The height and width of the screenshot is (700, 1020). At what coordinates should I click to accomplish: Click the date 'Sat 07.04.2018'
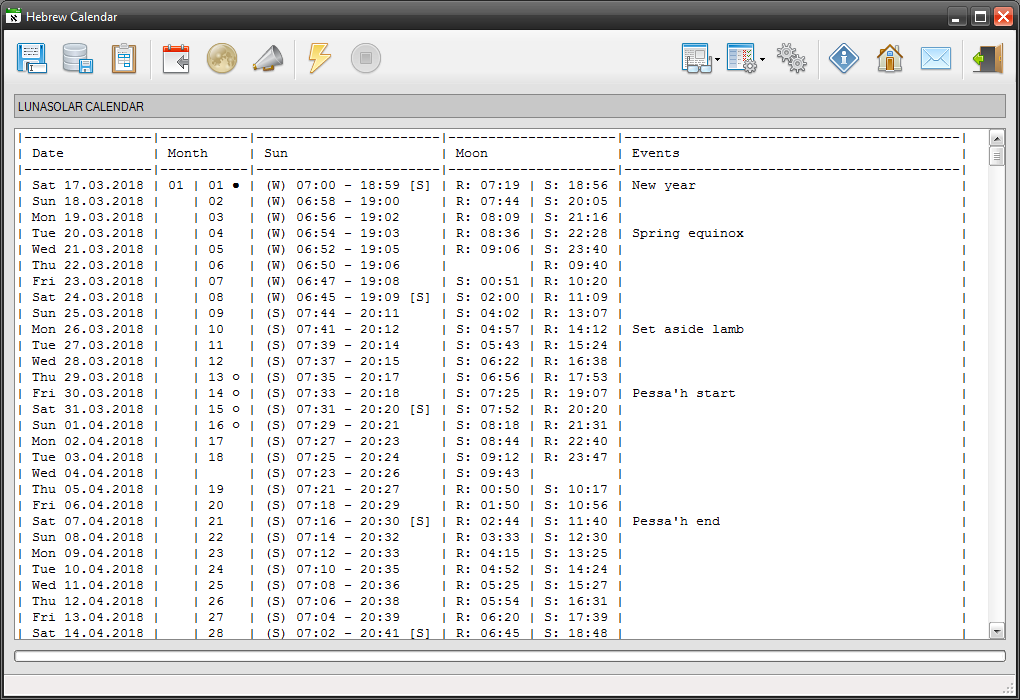point(88,521)
